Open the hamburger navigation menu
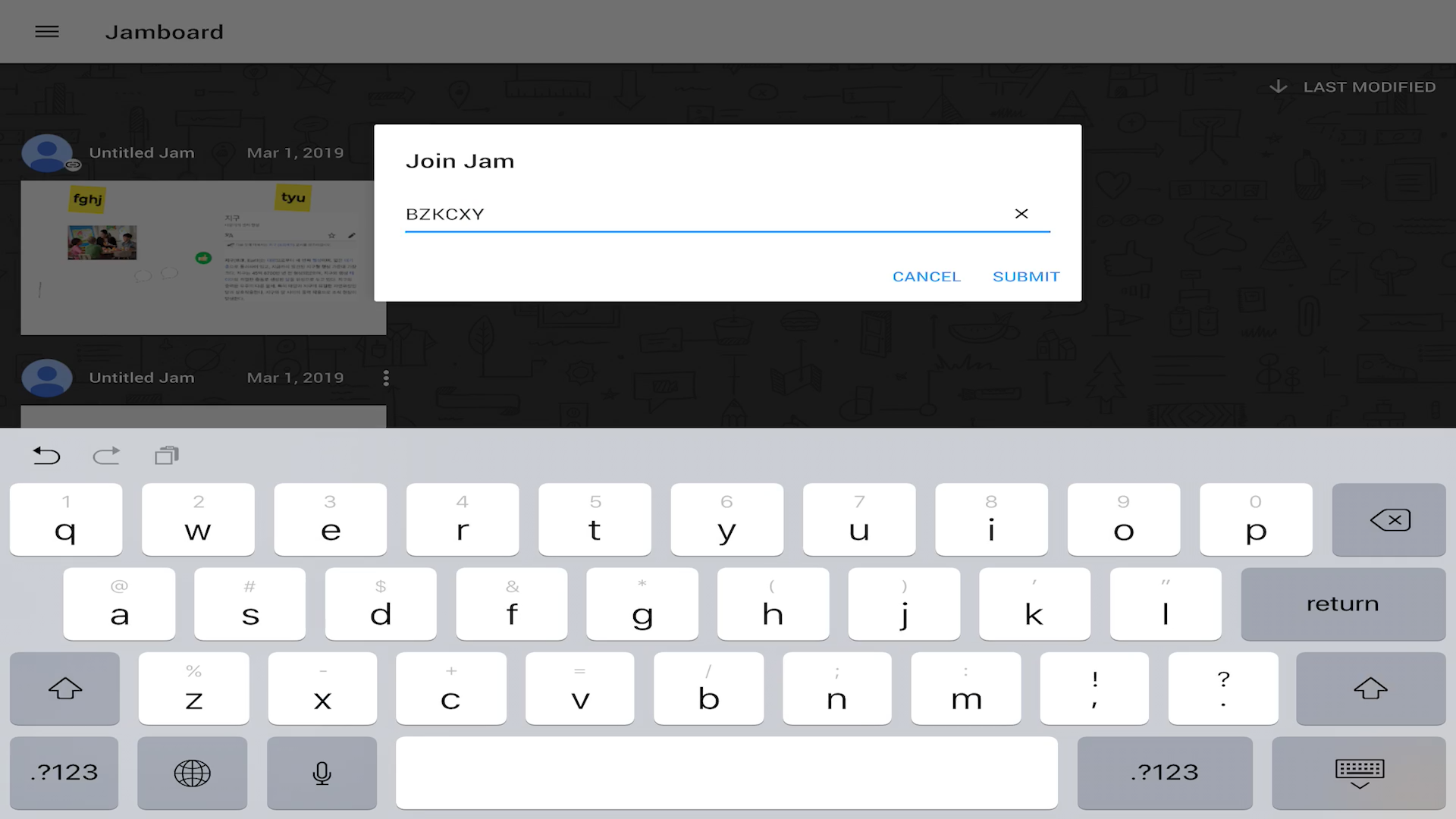The image size is (1456, 819). pyautogui.click(x=47, y=32)
